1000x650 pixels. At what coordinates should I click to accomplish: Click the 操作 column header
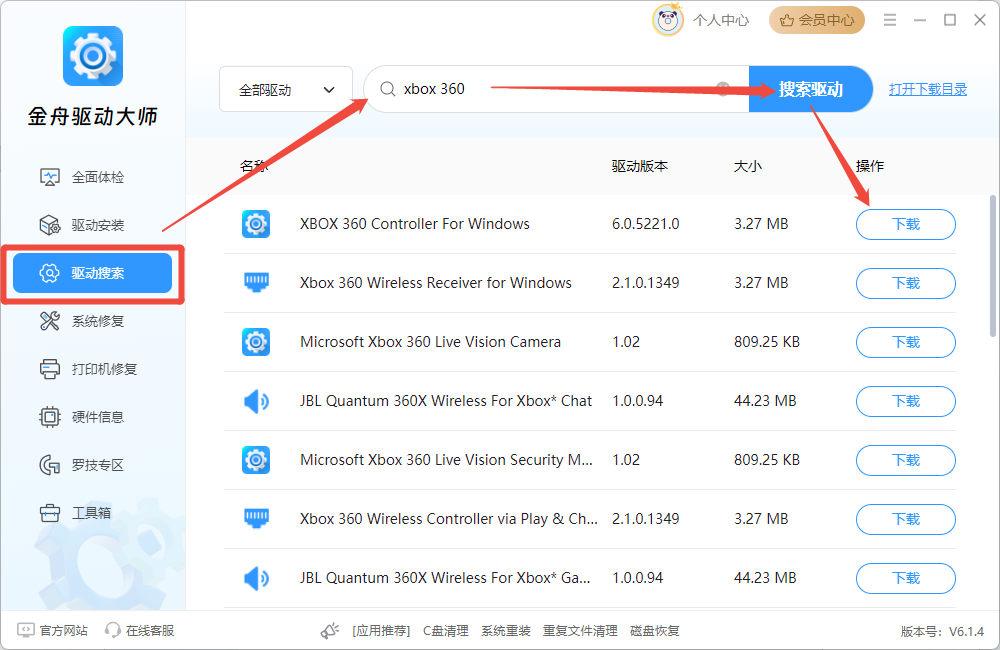pyautogui.click(x=869, y=166)
